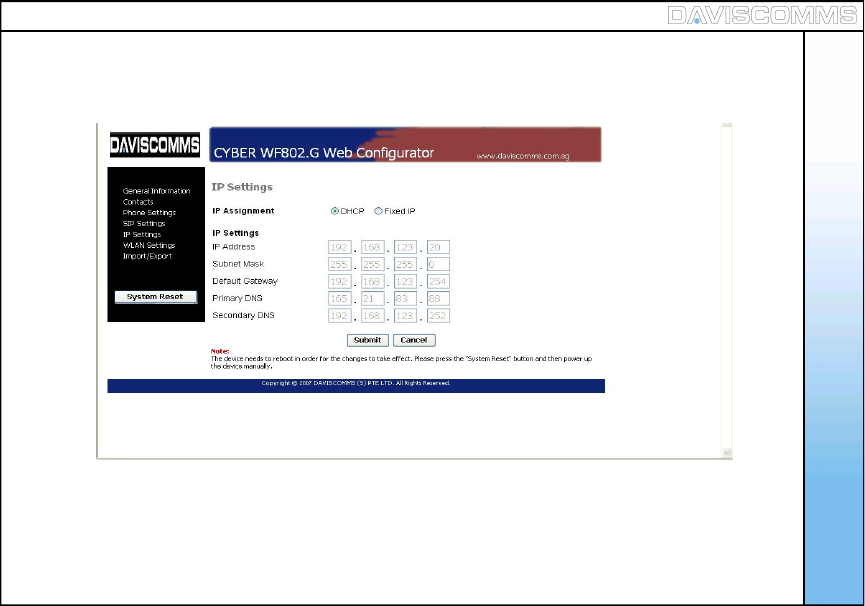Click the DAVISCOMMS logo in configurator header
This screenshot has height=606, width=865.
(155, 145)
